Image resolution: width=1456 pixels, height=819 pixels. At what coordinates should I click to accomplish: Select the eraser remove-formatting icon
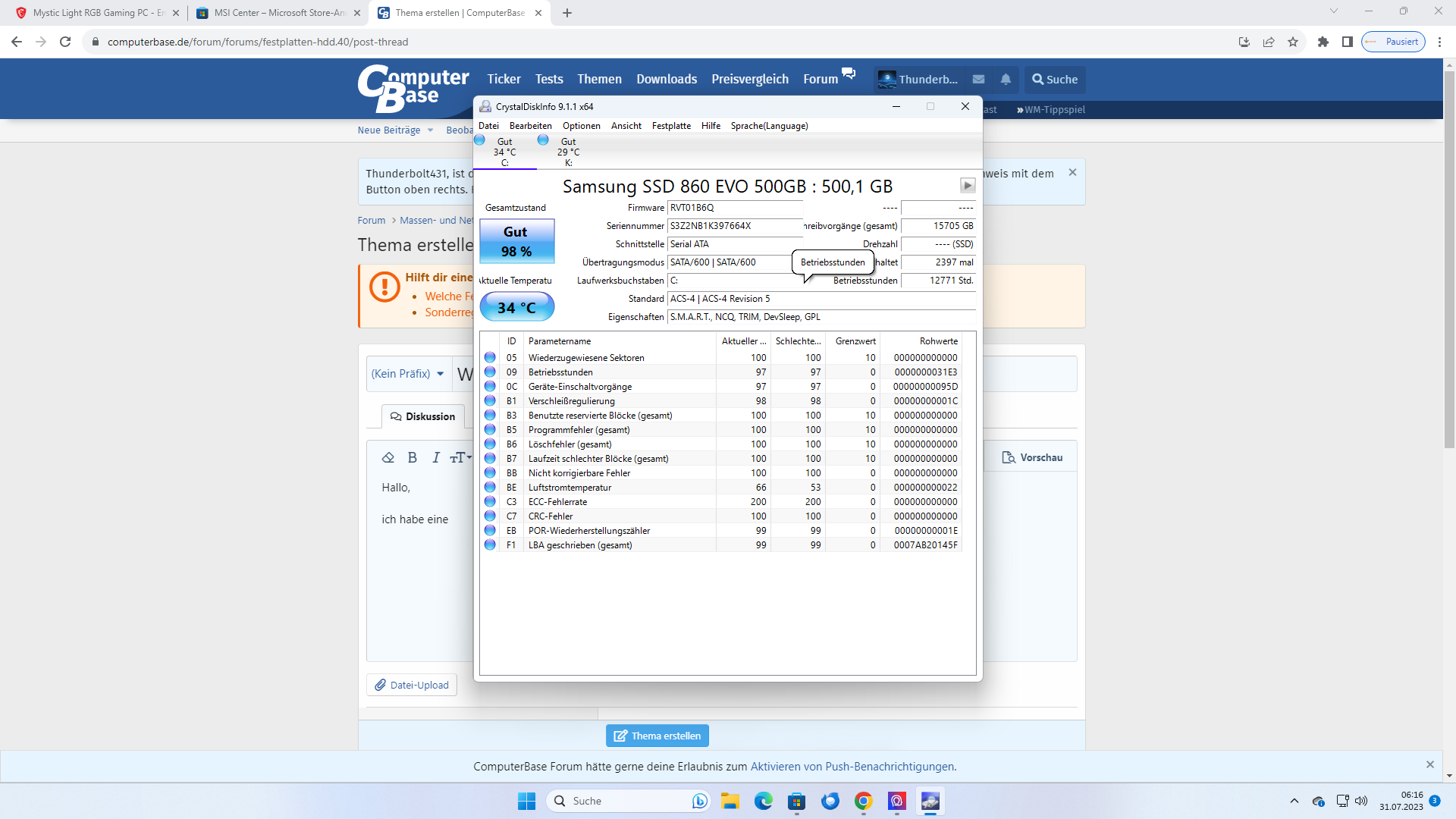[x=388, y=457]
